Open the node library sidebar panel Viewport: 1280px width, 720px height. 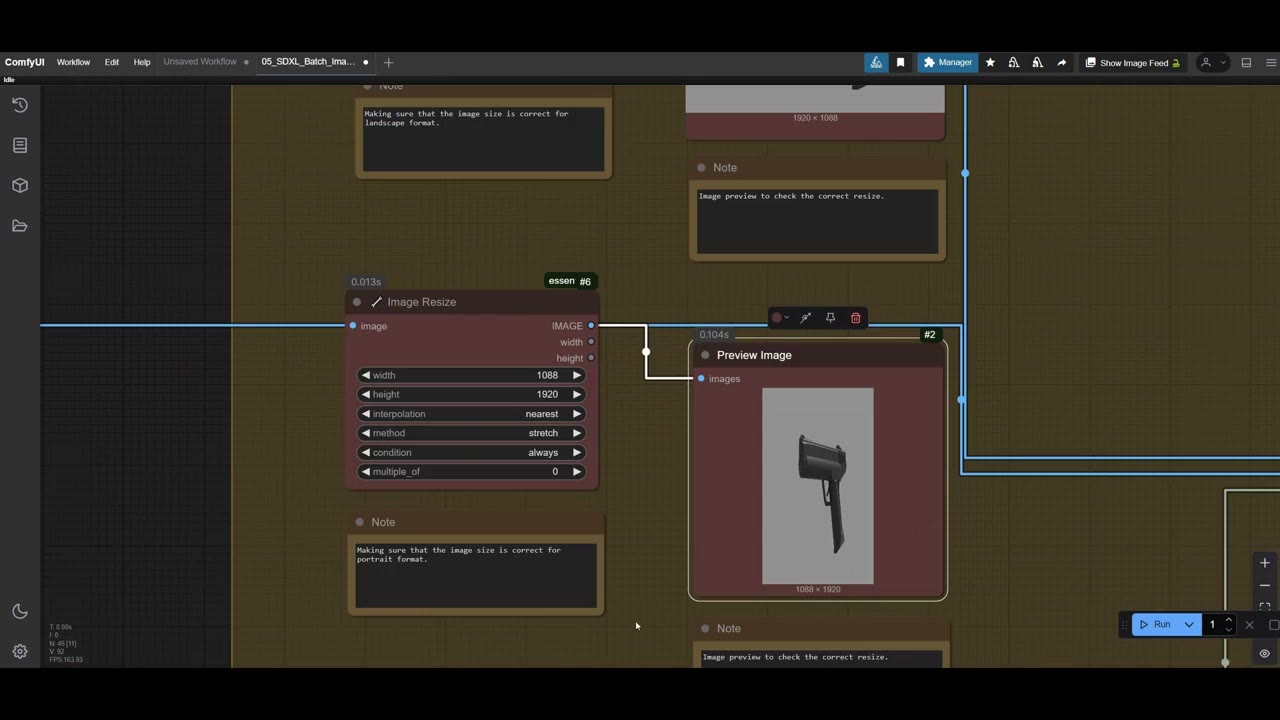tap(20, 145)
